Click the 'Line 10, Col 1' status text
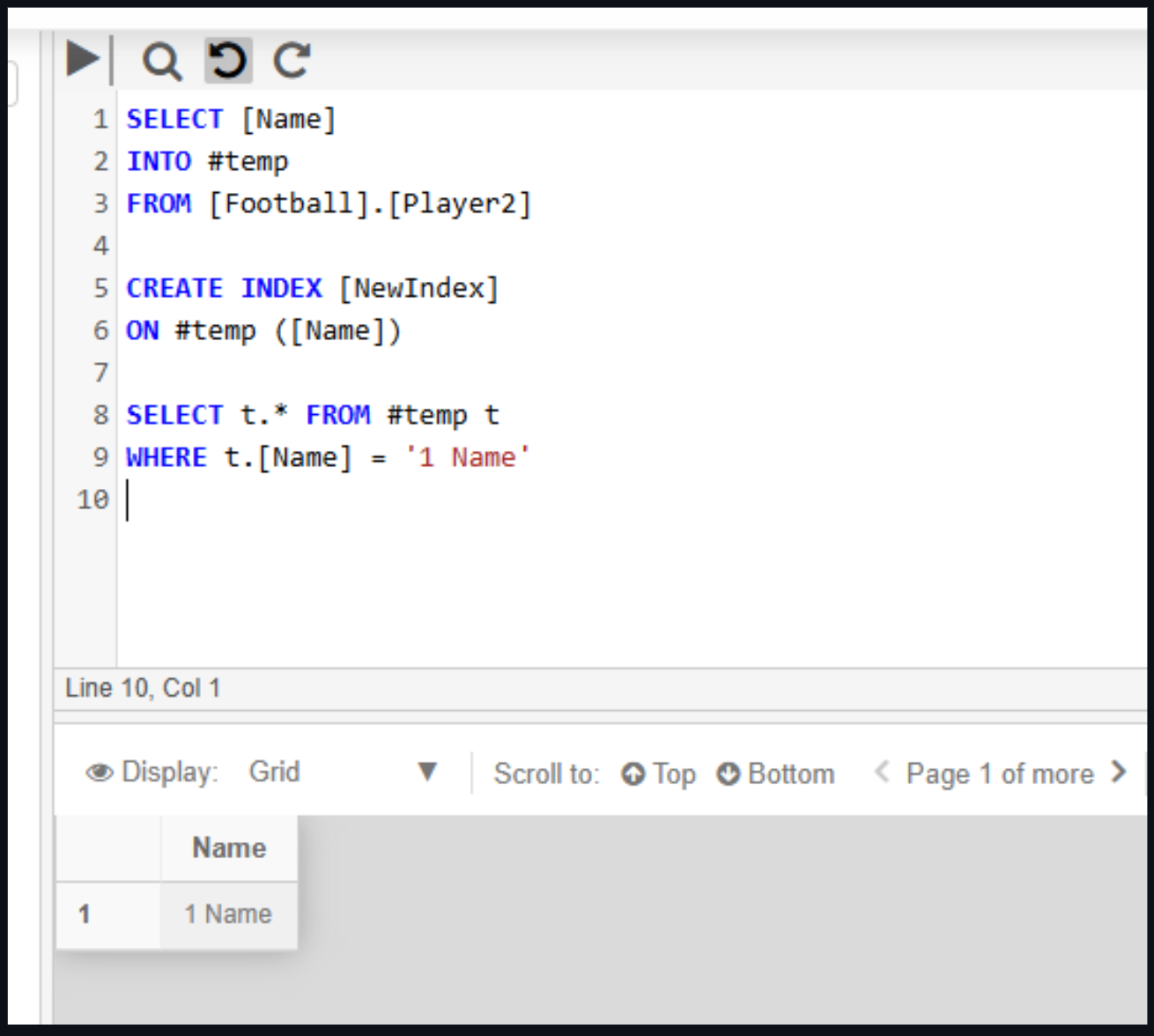The image size is (1154, 1036). (143, 688)
